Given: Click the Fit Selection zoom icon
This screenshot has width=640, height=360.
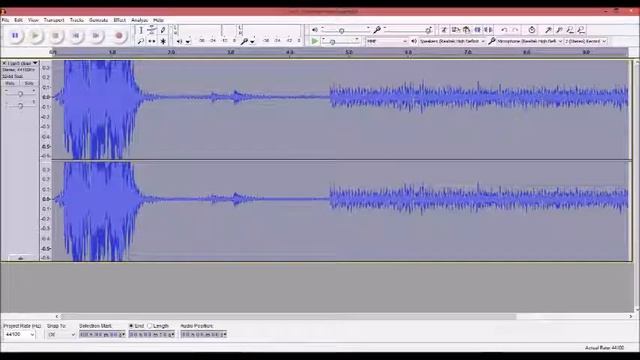Looking at the screenshot, I should click(x=570, y=30).
